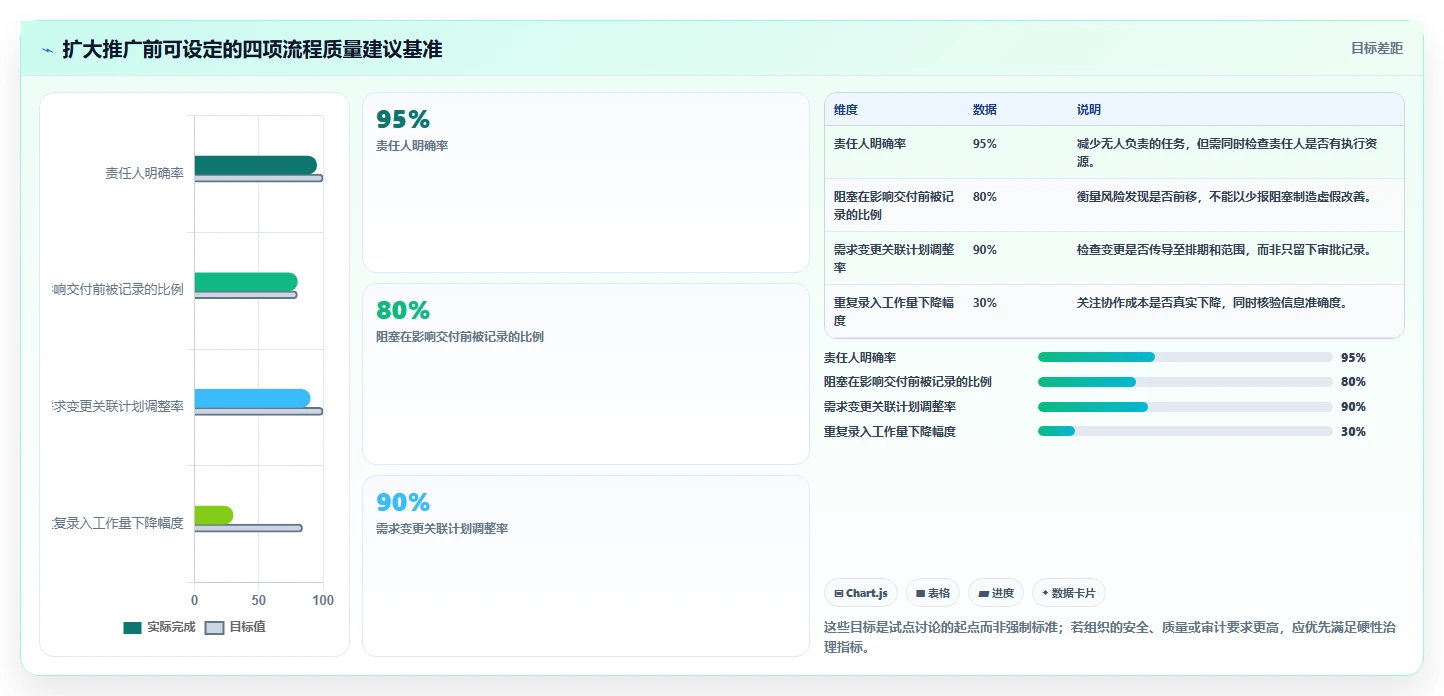Click the progress list label 需求变更关联计划调整率
1444x696 pixels.
pos(890,407)
